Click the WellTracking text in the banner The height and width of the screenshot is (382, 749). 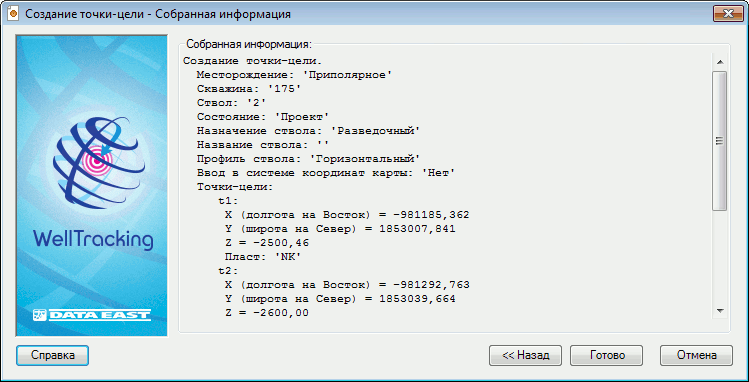coord(94,240)
